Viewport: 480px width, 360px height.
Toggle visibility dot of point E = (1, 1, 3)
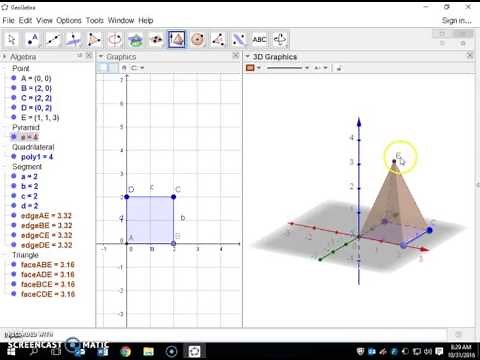tap(14, 117)
